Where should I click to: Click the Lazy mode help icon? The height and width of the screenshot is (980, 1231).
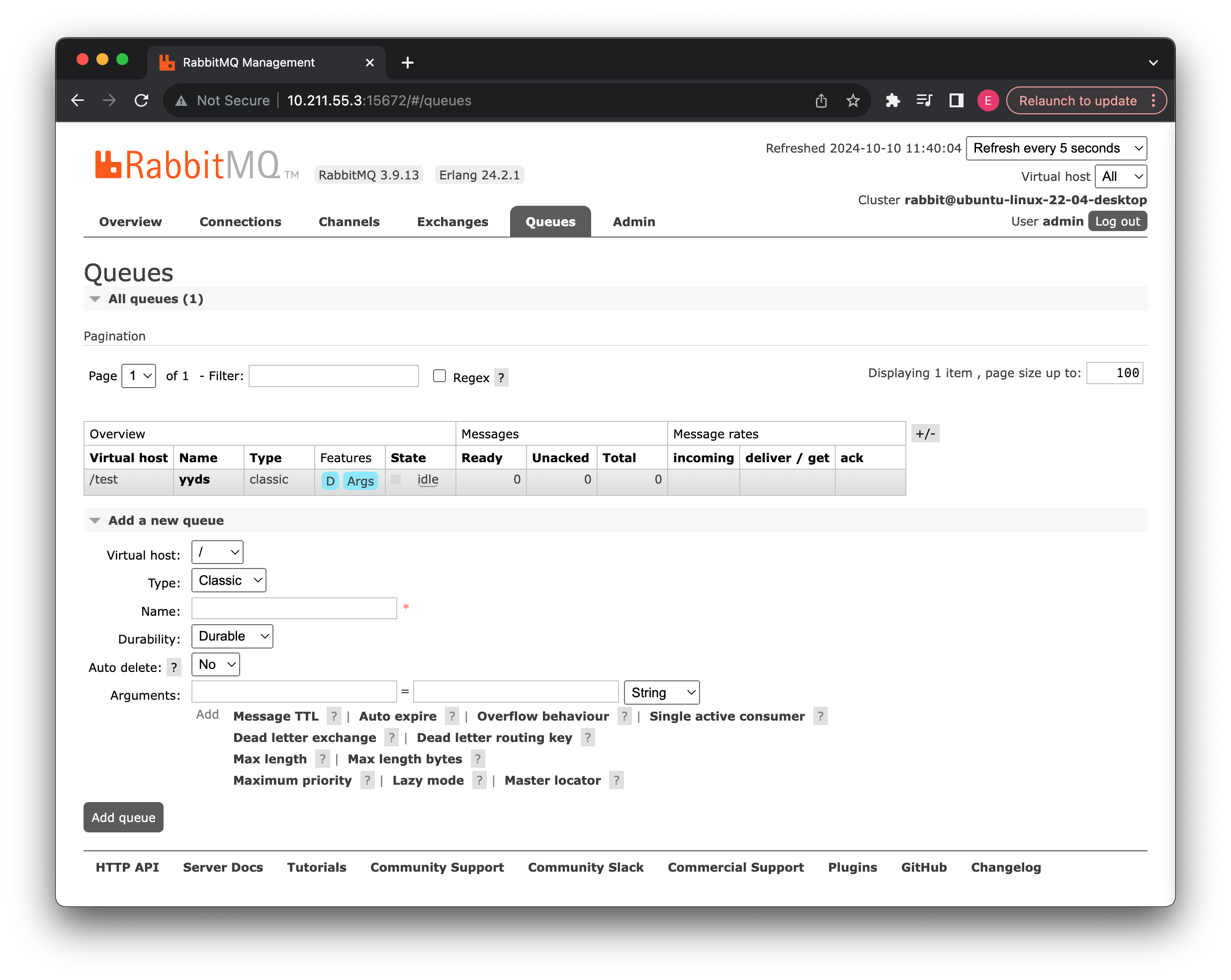(479, 780)
